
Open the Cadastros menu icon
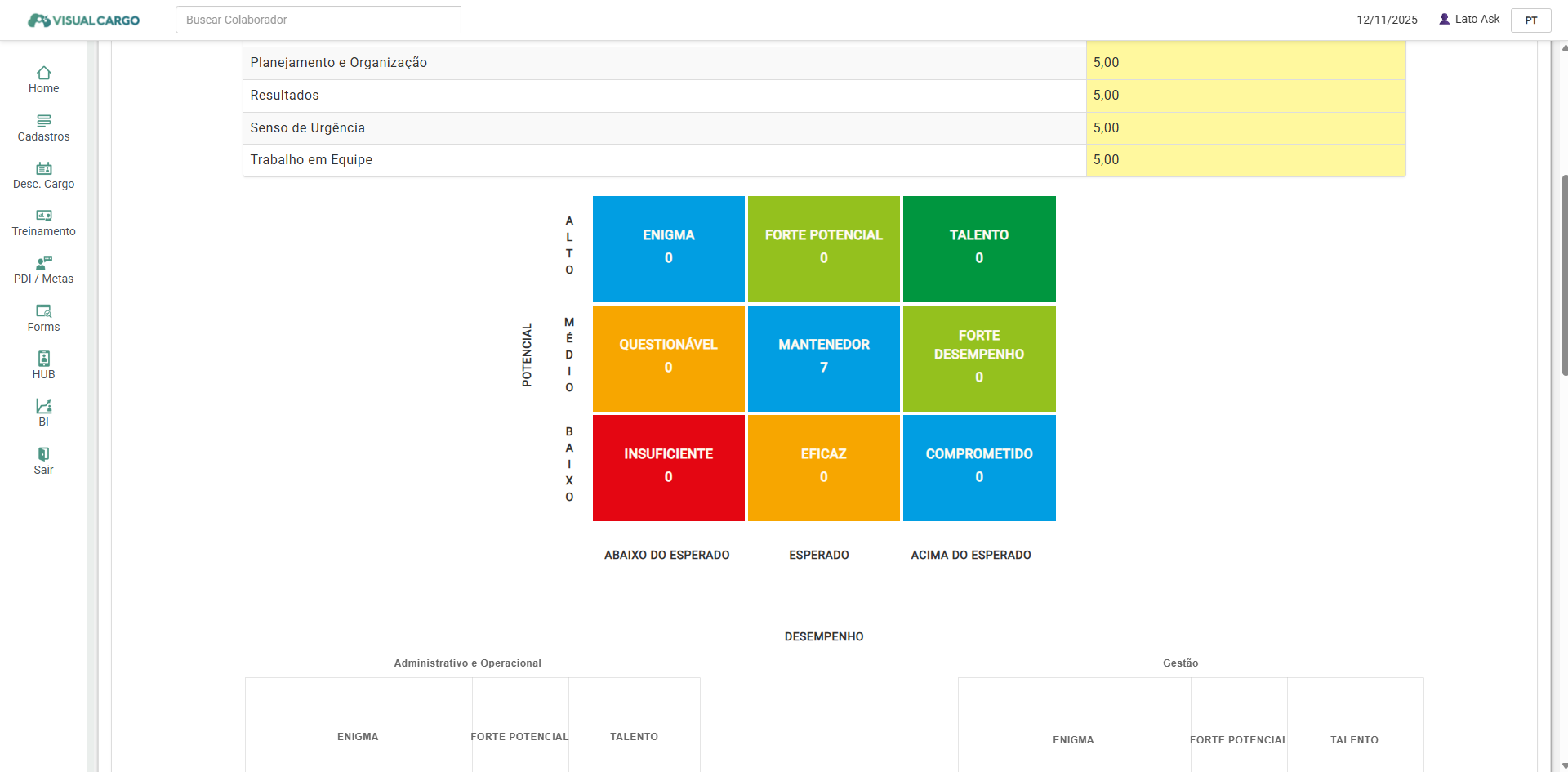[44, 121]
